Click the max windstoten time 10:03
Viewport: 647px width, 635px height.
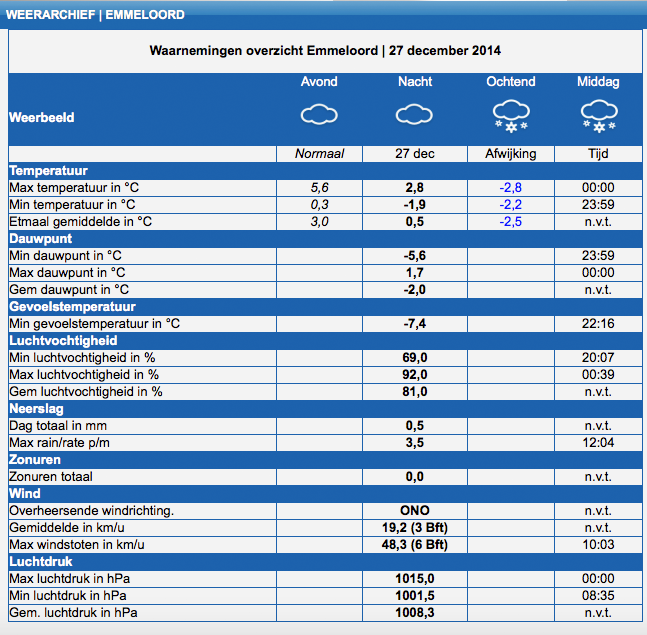pyautogui.click(x=598, y=545)
